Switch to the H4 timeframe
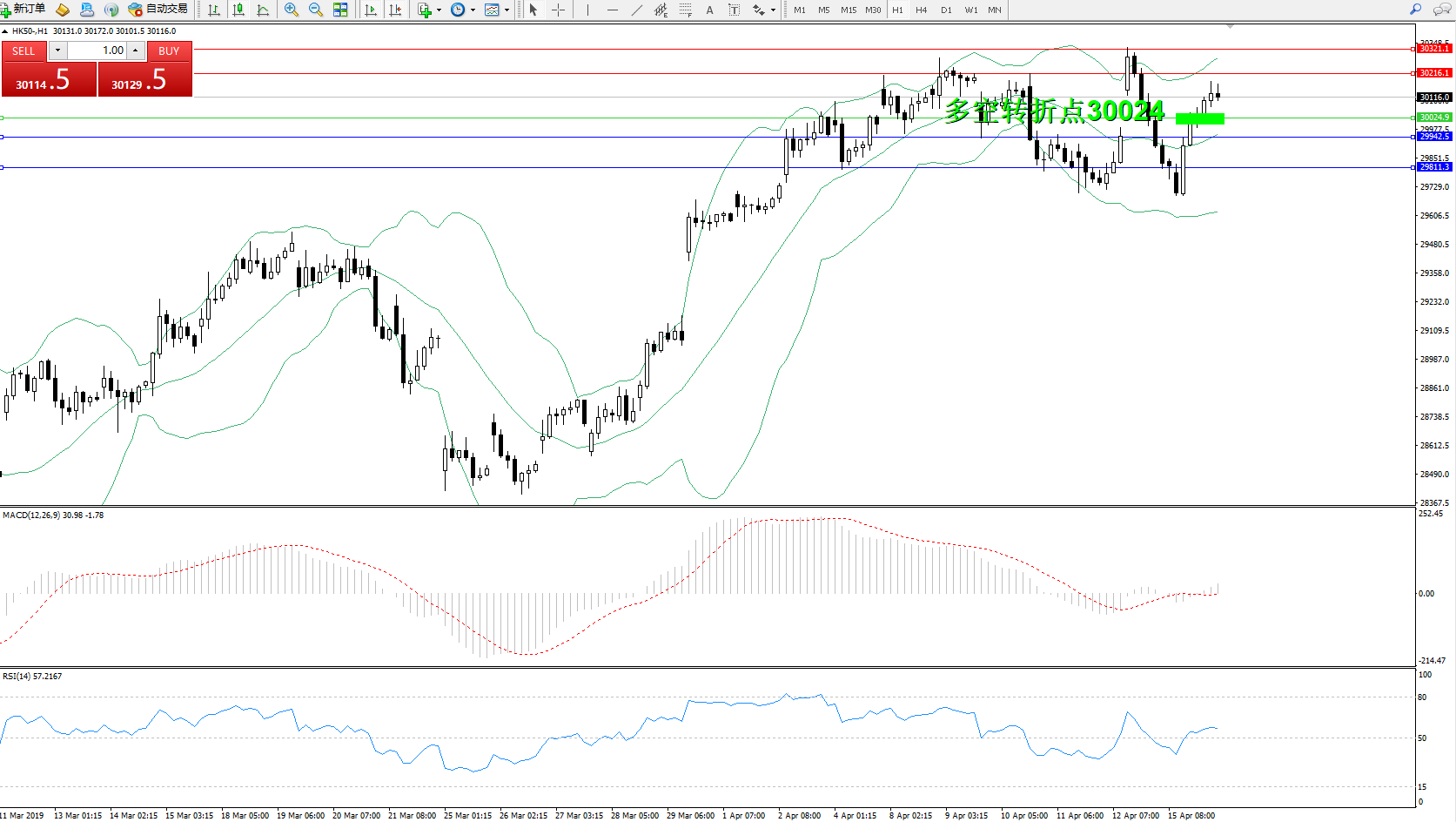Image resolution: width=1456 pixels, height=822 pixels. pyautogui.click(x=921, y=10)
